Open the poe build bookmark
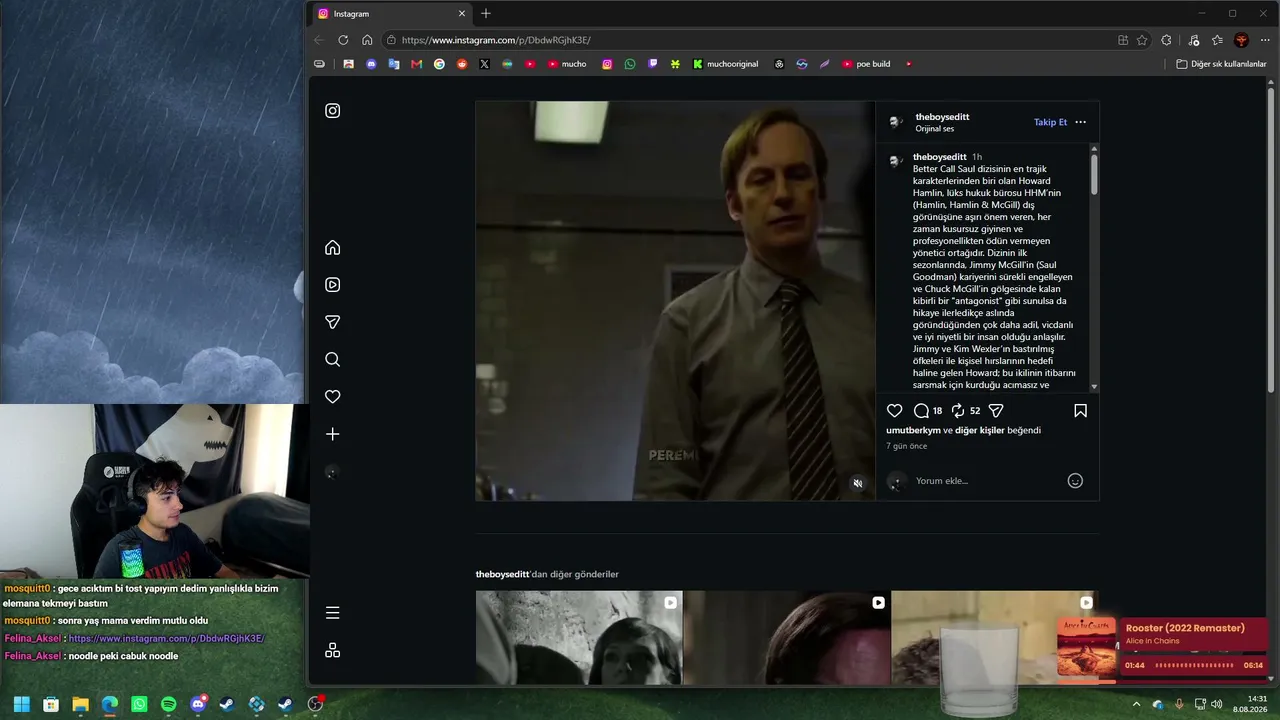The image size is (1280, 720). click(x=866, y=64)
